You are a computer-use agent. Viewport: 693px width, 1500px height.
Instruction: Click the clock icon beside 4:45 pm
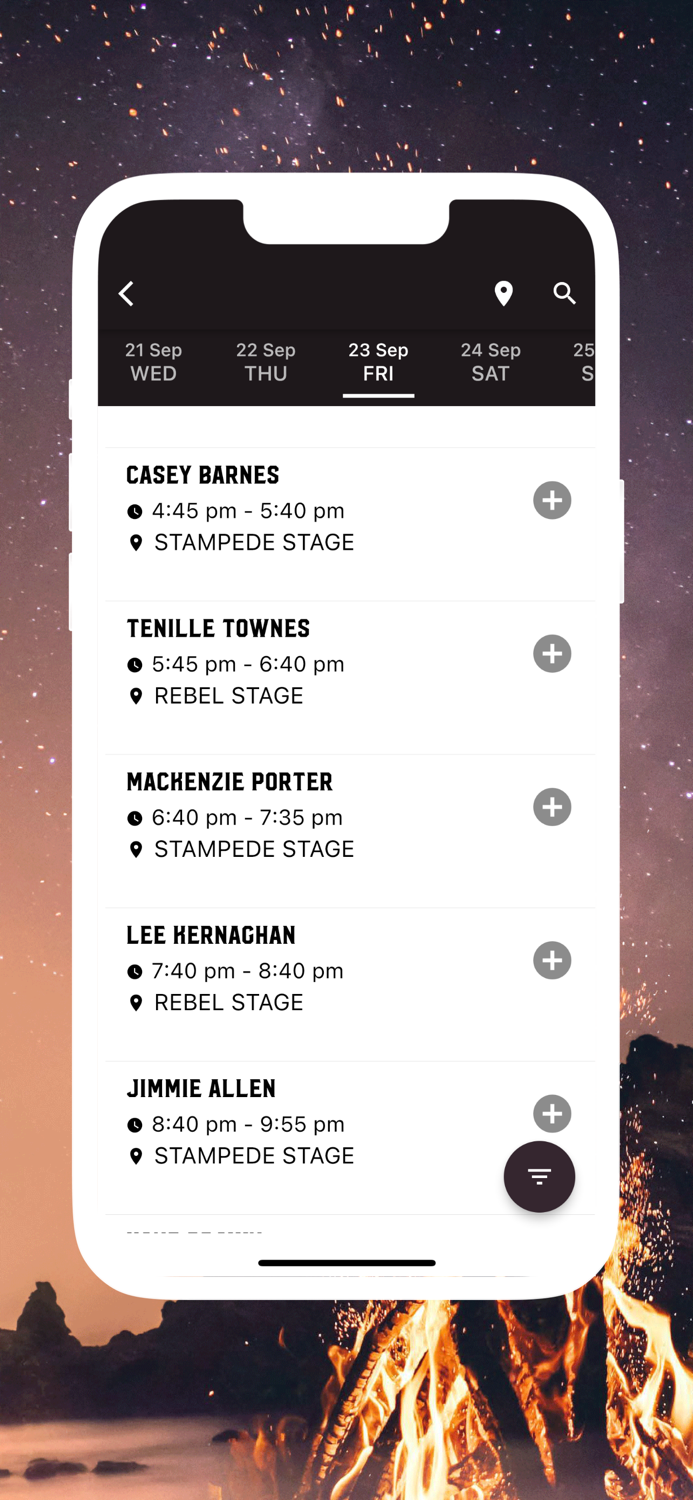pos(135,512)
